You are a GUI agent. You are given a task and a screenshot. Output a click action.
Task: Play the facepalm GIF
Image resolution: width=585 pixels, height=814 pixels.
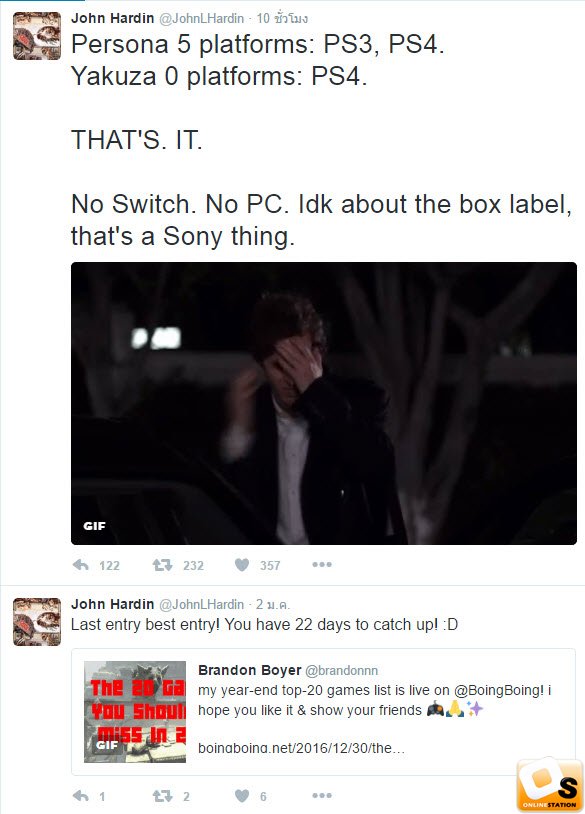click(x=324, y=403)
